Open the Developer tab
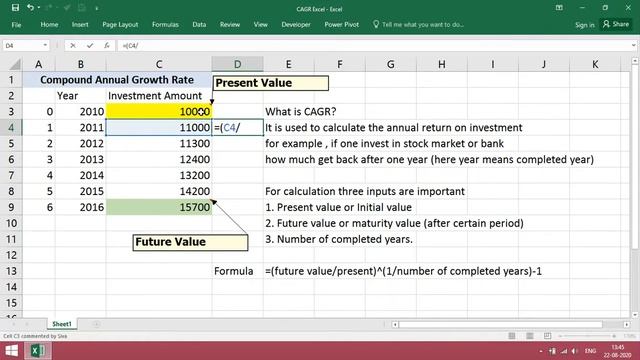 [296, 24]
